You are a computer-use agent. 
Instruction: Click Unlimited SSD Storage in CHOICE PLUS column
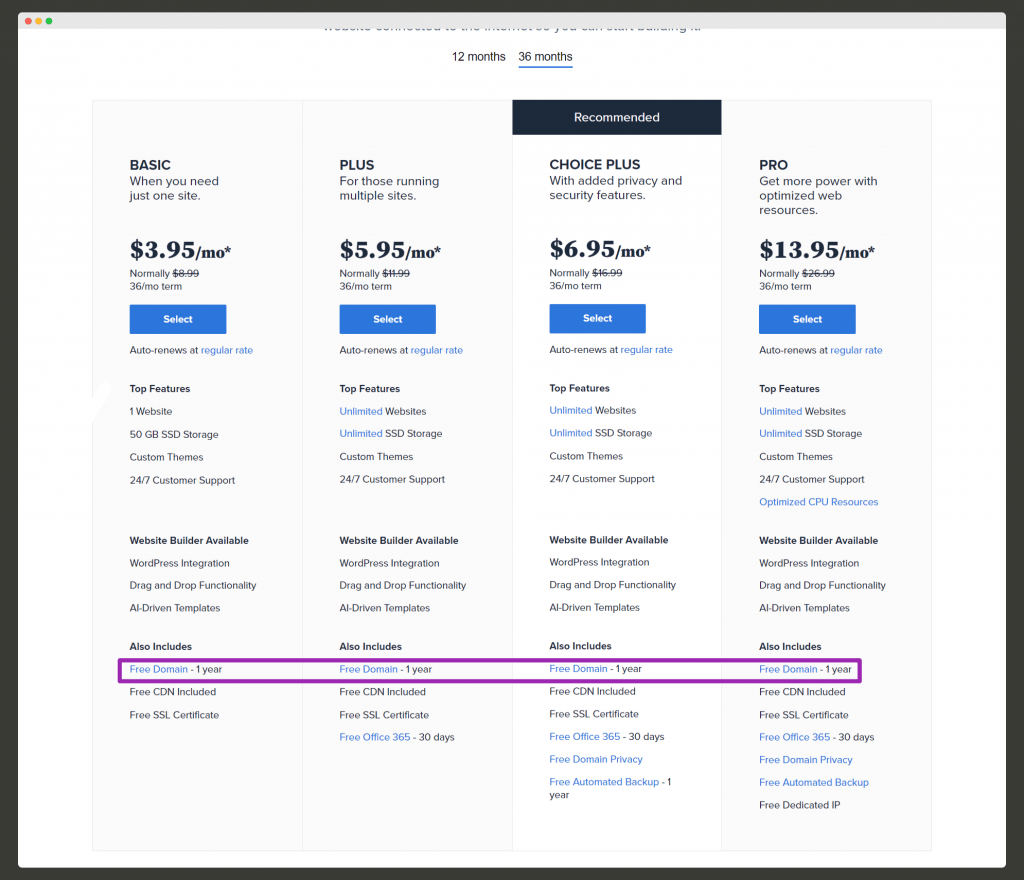571,434
